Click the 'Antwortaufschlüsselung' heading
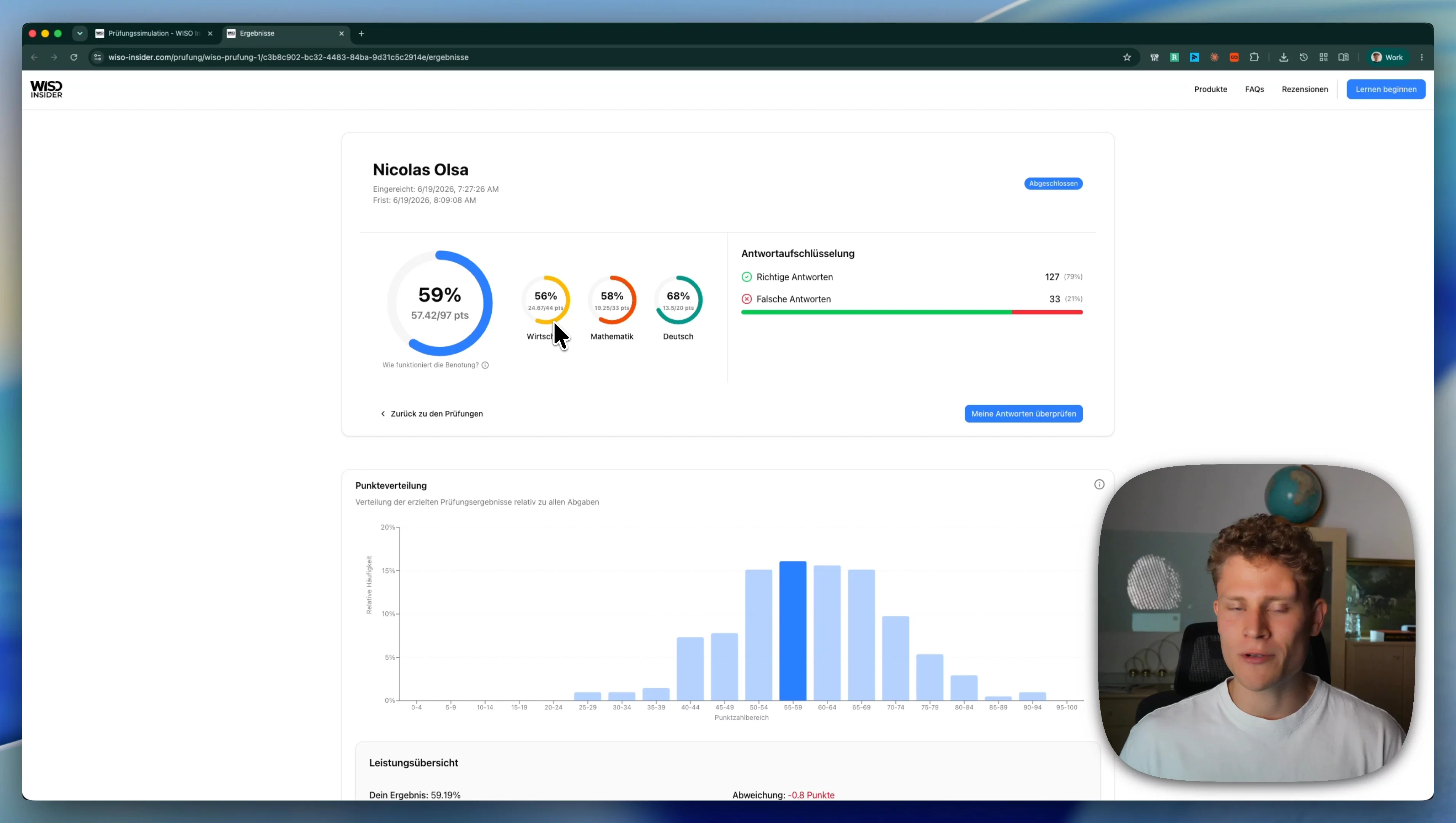 (798, 254)
